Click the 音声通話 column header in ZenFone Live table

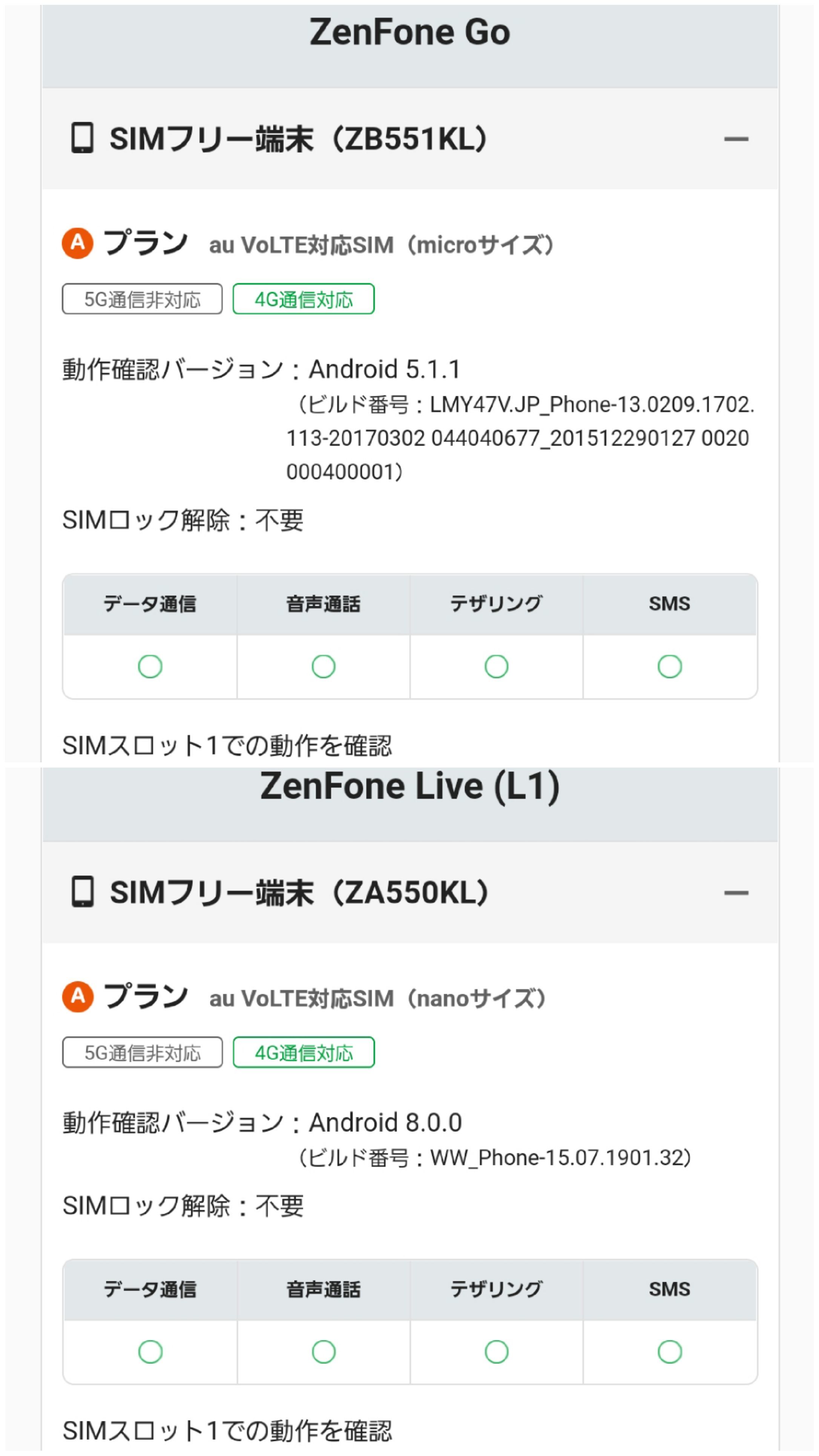(x=323, y=1289)
